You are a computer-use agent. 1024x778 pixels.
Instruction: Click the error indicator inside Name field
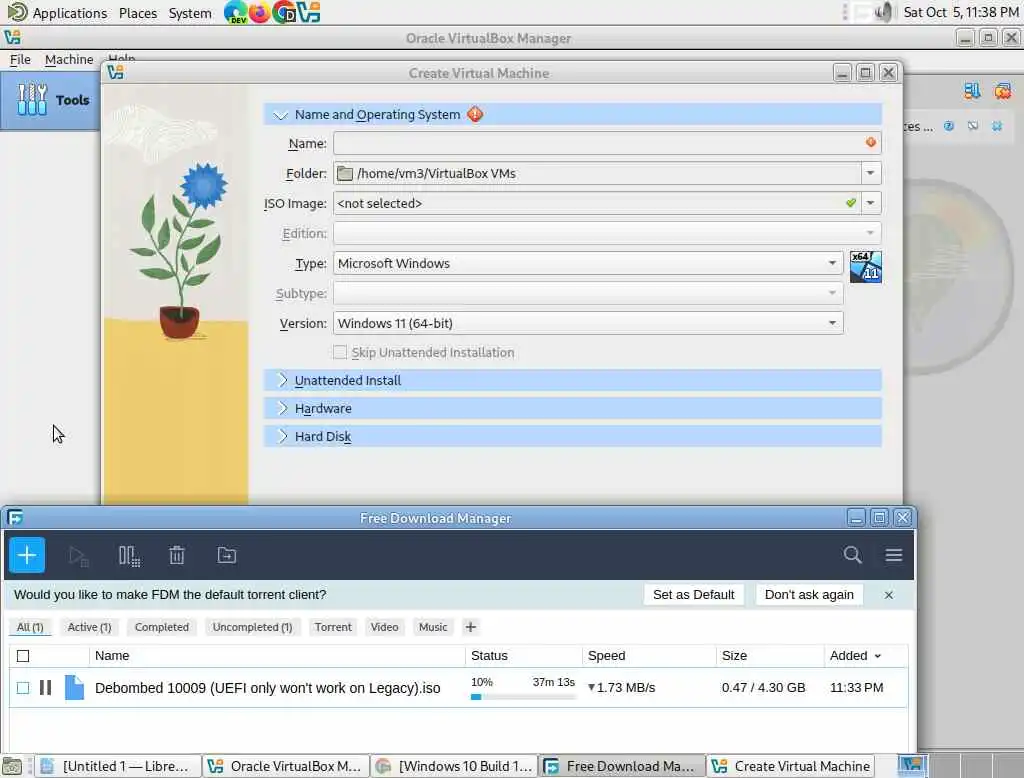[871, 142]
